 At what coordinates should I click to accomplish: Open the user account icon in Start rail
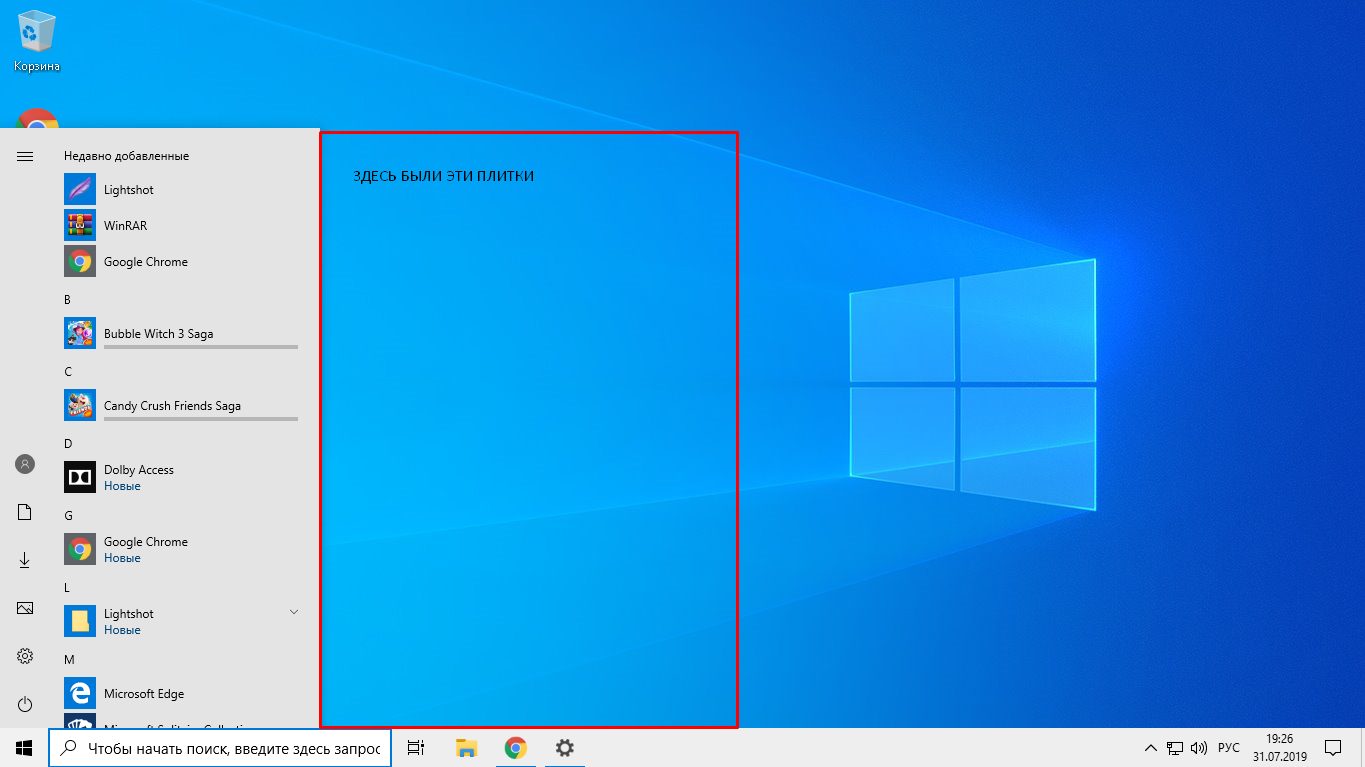coord(25,464)
